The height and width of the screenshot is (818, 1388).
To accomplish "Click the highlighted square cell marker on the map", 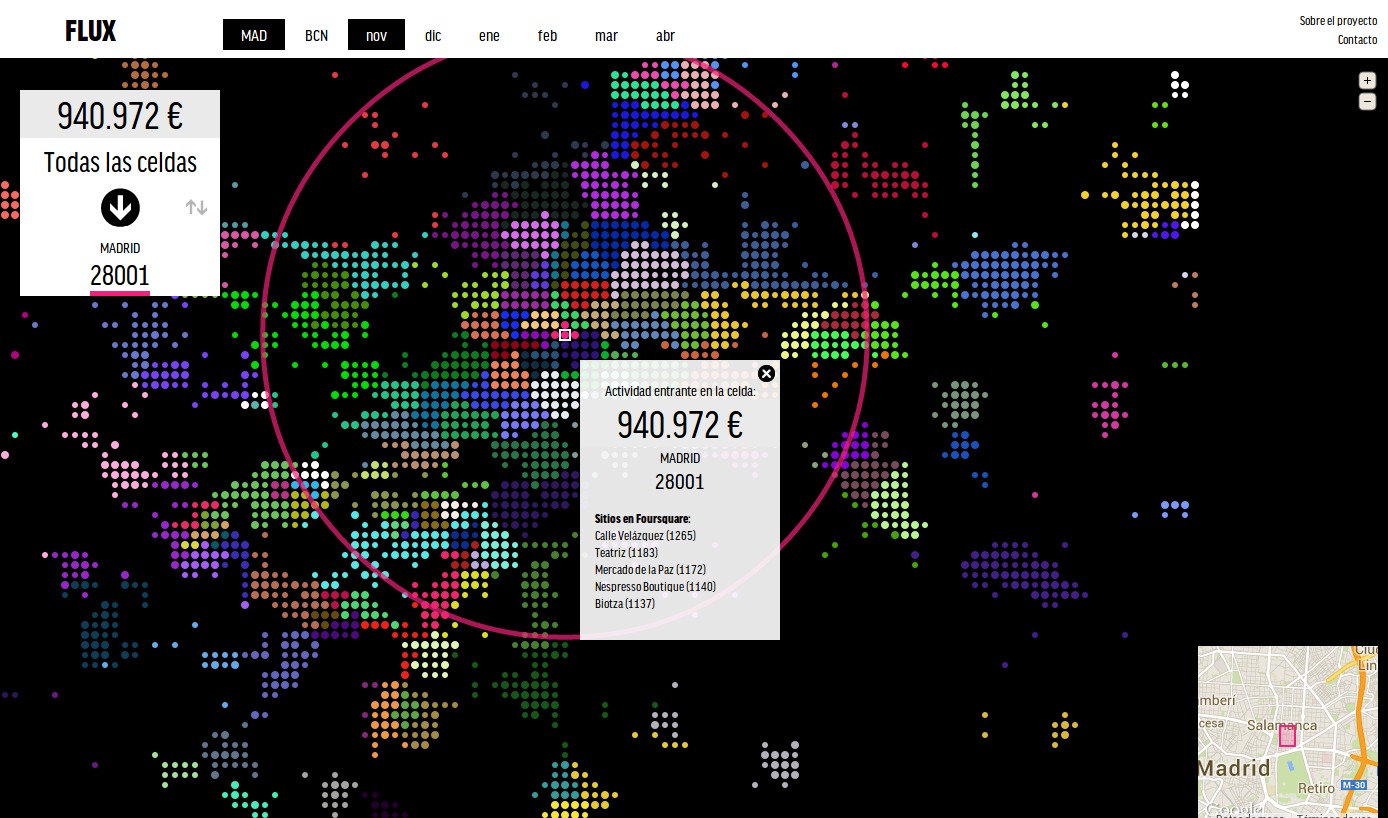I will 565,335.
